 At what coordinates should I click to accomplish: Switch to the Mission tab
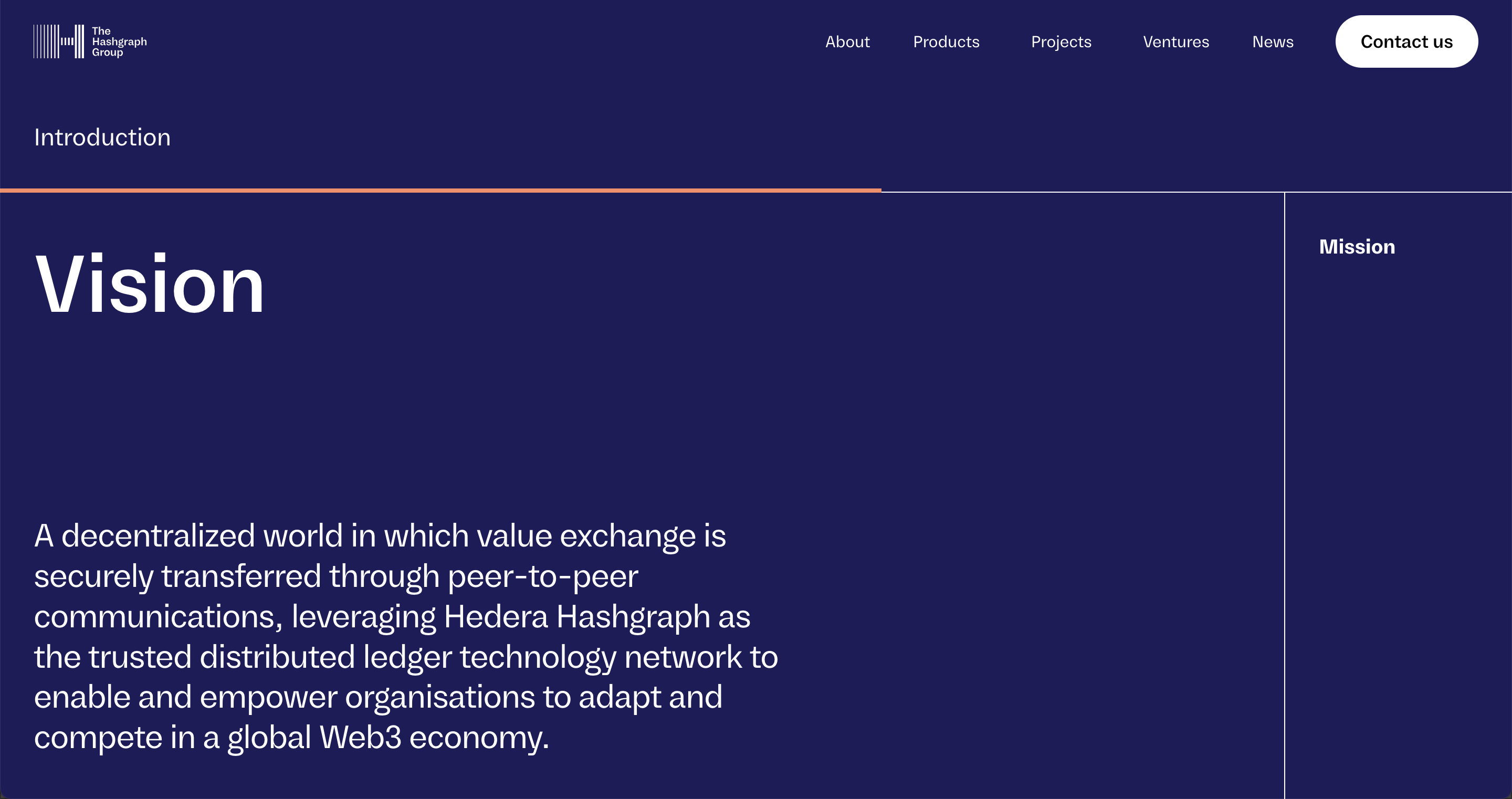[x=1357, y=247]
